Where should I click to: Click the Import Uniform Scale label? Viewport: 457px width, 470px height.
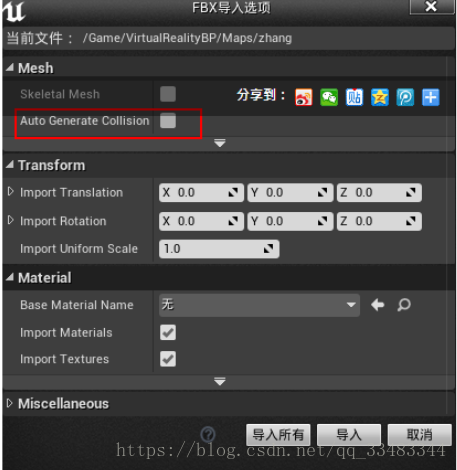(79, 249)
